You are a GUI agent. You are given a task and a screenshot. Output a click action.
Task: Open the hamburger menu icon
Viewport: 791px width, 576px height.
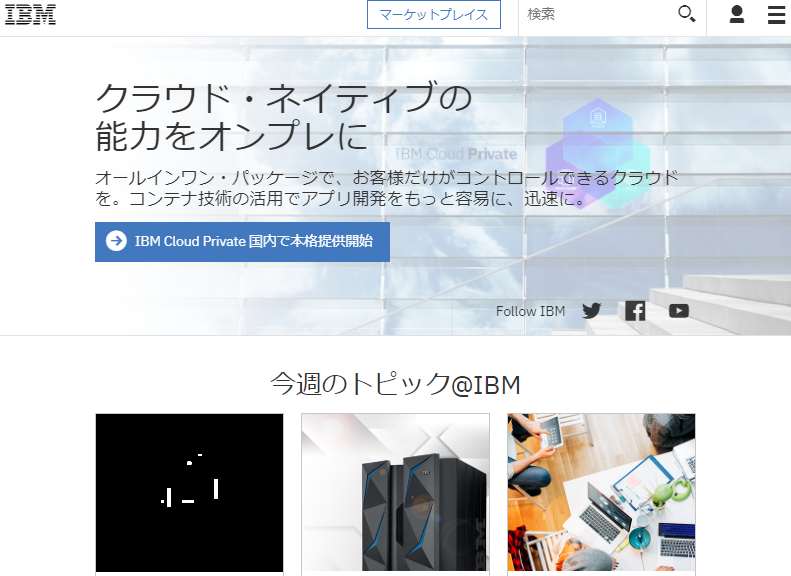pos(776,15)
